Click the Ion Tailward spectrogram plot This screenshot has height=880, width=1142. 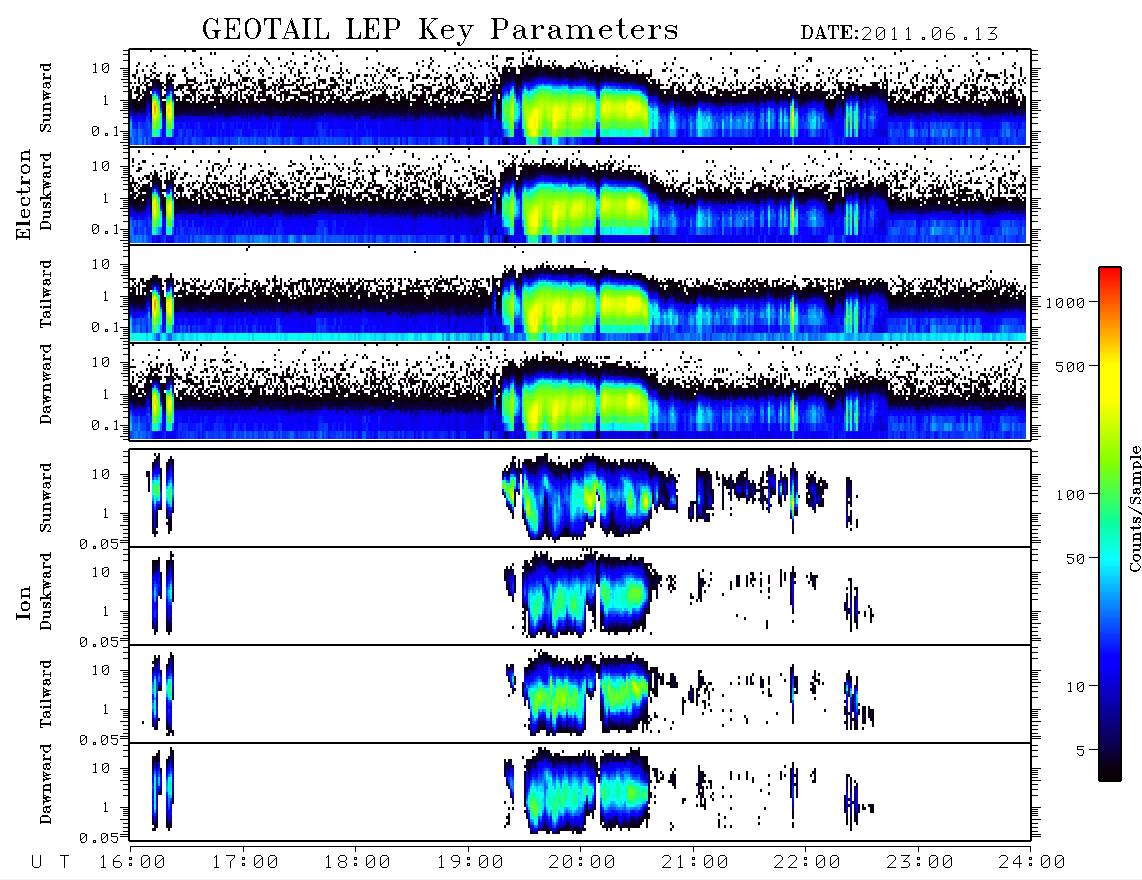[580, 694]
